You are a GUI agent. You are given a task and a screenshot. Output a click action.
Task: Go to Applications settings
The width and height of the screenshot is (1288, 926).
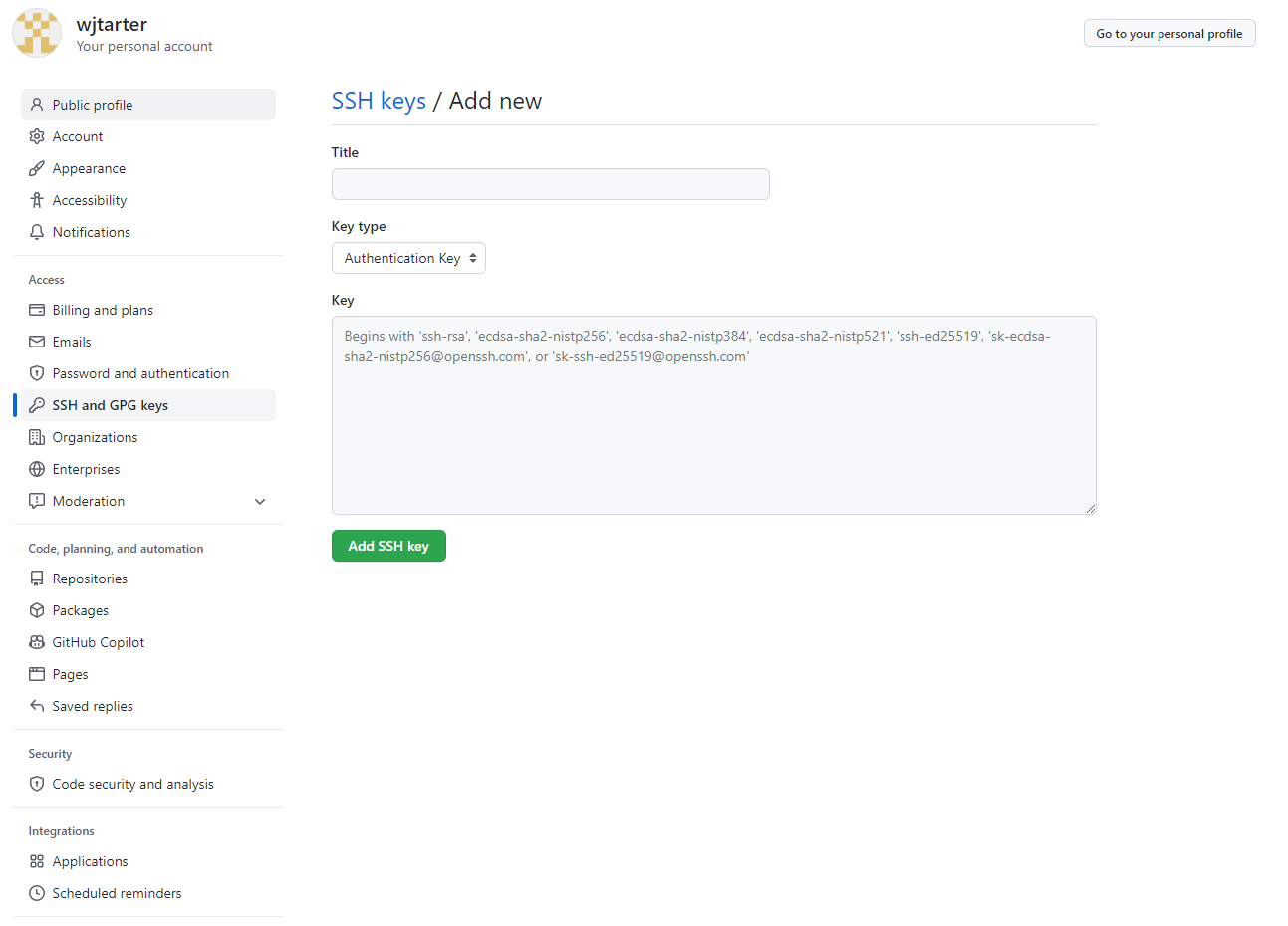pyautogui.click(x=148, y=861)
